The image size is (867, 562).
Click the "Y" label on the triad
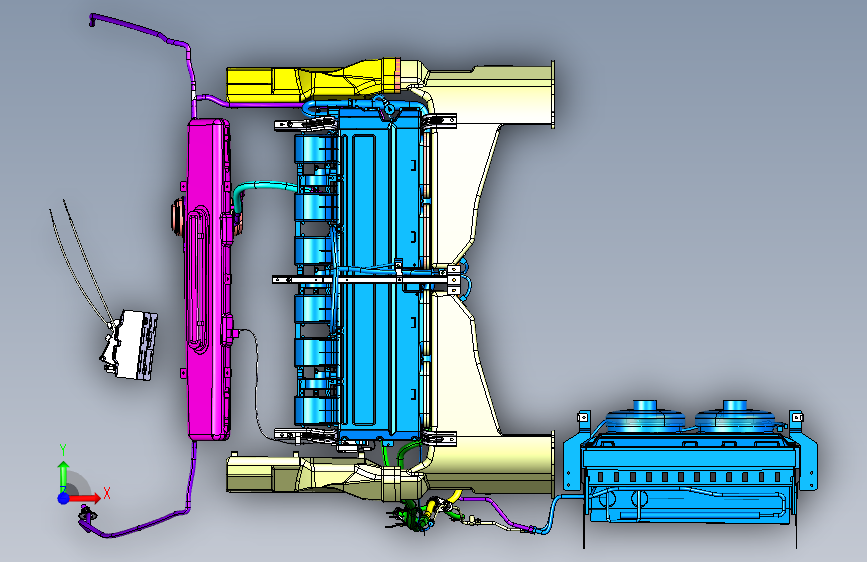point(63,450)
